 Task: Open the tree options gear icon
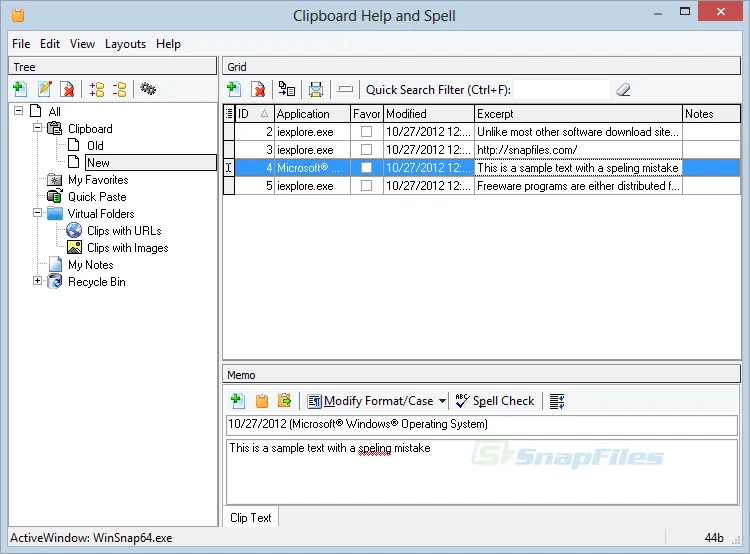[148, 89]
